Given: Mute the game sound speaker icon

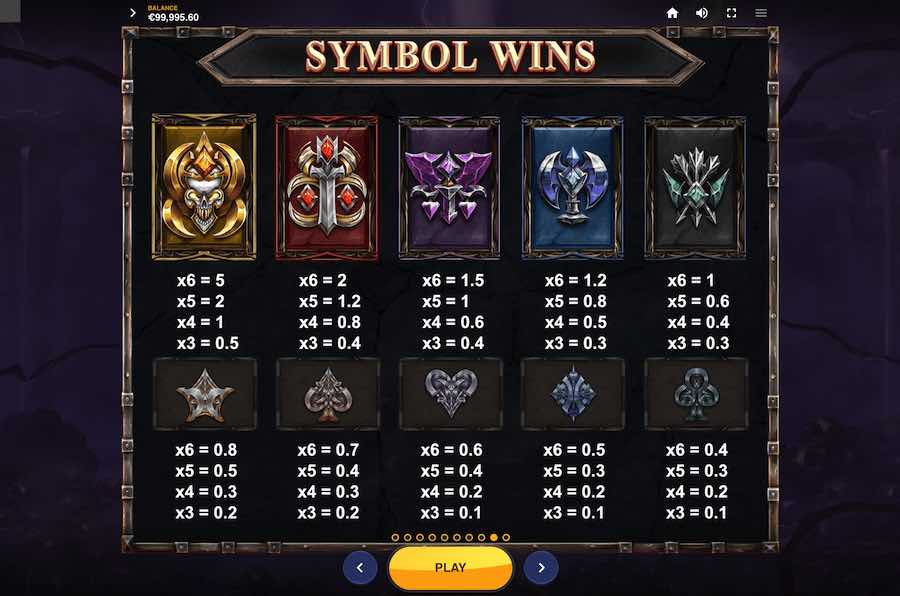Looking at the screenshot, I should pyautogui.click(x=701, y=13).
